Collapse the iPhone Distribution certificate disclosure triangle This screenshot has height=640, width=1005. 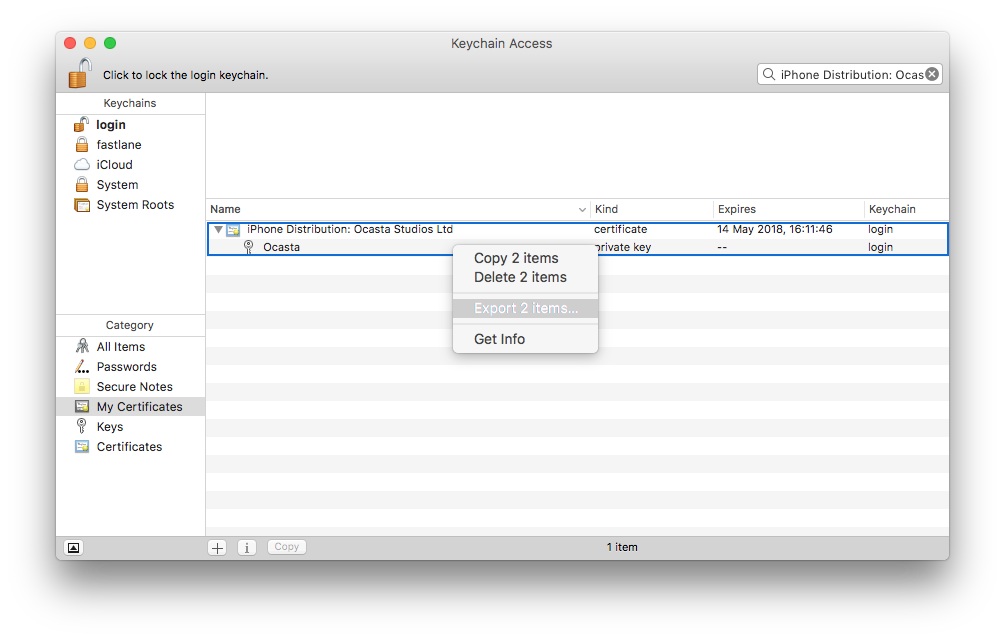click(x=219, y=229)
